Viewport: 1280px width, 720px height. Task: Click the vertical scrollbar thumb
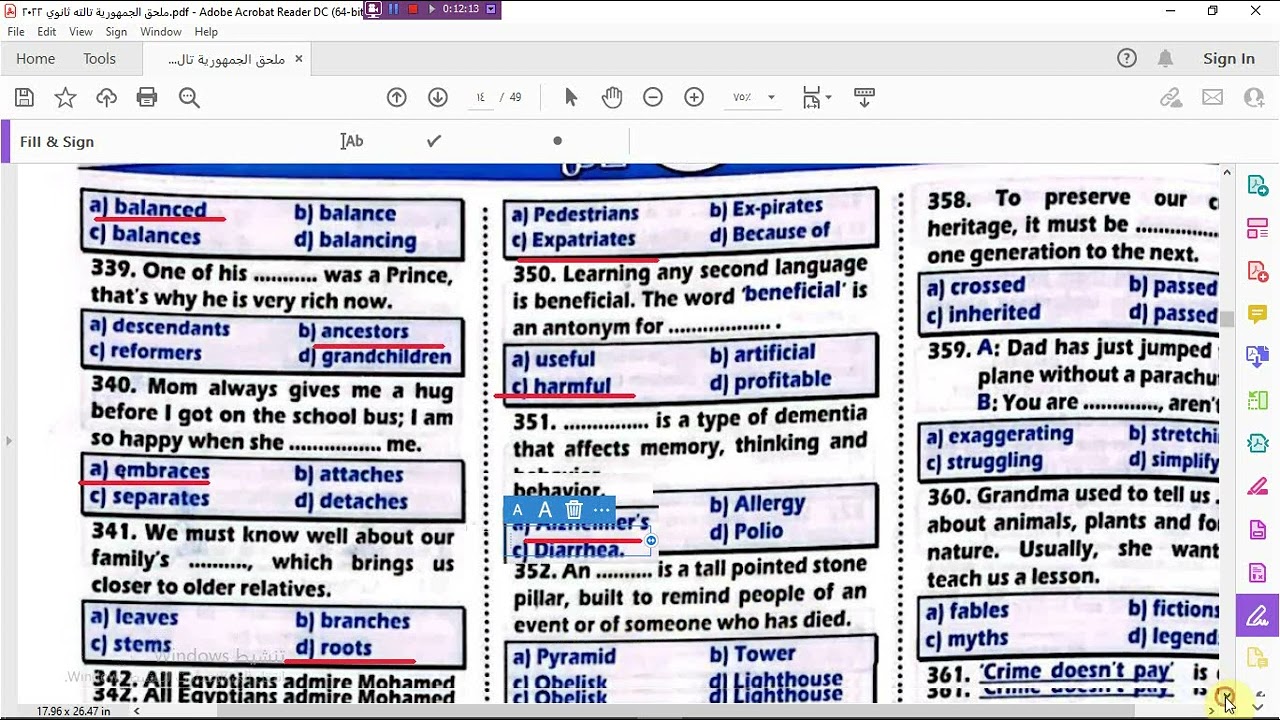pos(1227,318)
